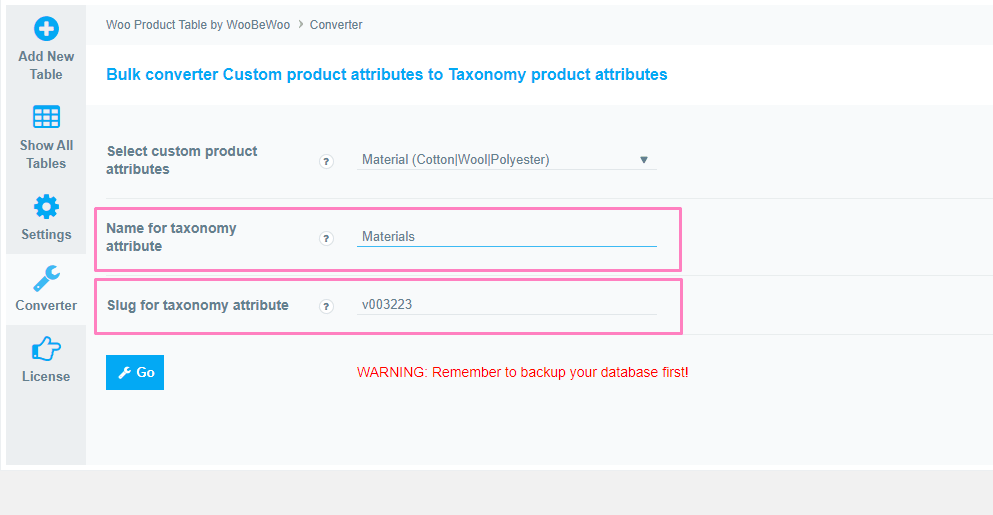The height and width of the screenshot is (515, 993).
Task: Expand the custom product attributes dropdown arrow
Action: click(643, 160)
